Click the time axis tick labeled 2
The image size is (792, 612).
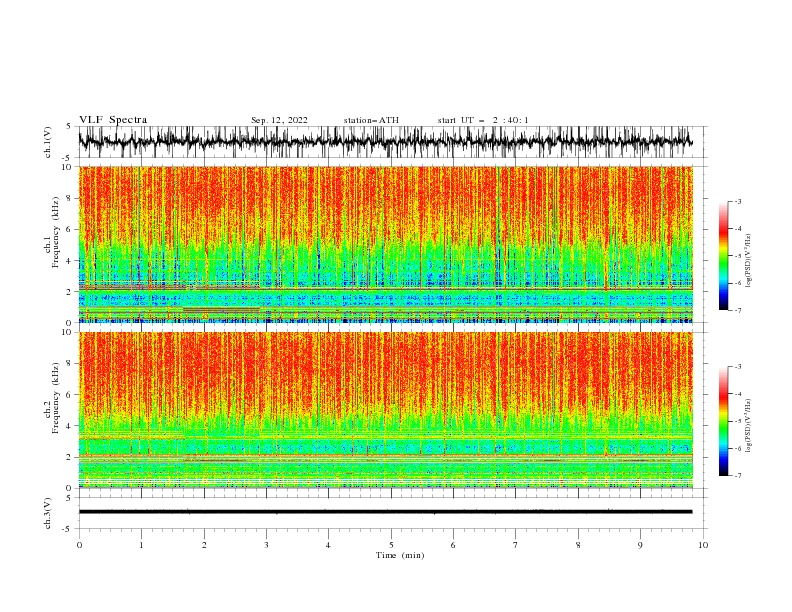coord(204,545)
